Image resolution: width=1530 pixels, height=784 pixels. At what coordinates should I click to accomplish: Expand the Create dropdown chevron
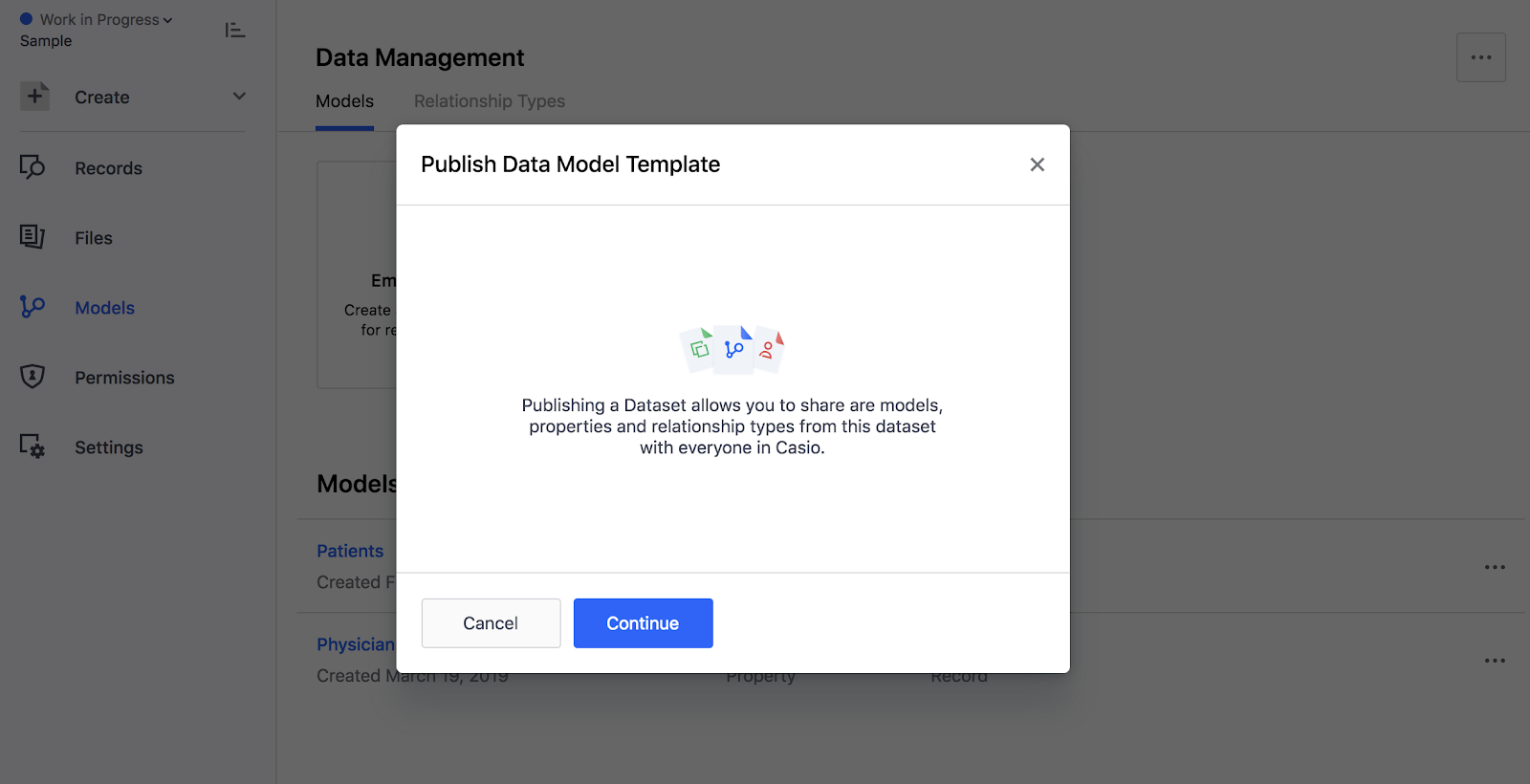coord(239,97)
